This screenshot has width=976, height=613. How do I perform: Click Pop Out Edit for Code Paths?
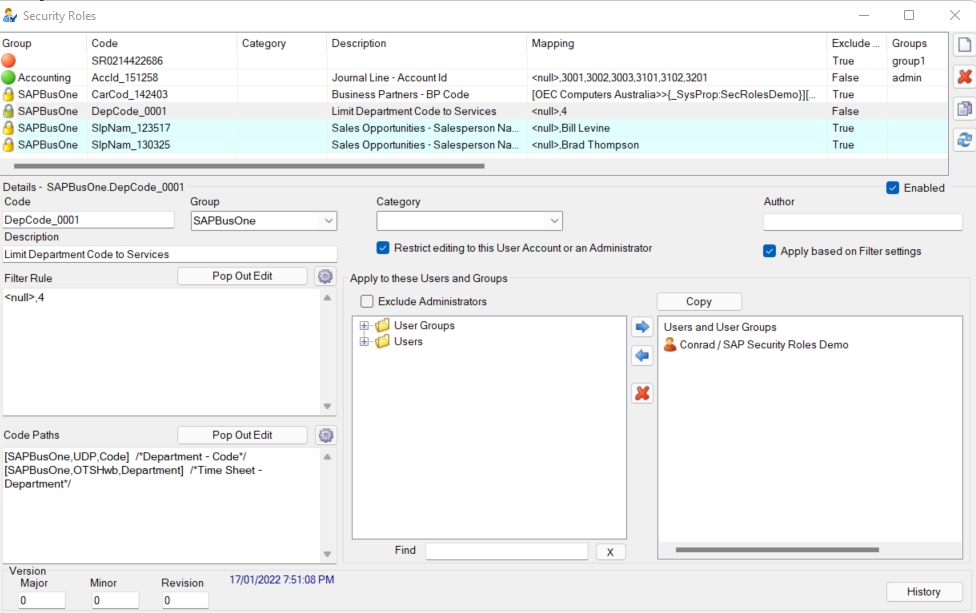242,435
